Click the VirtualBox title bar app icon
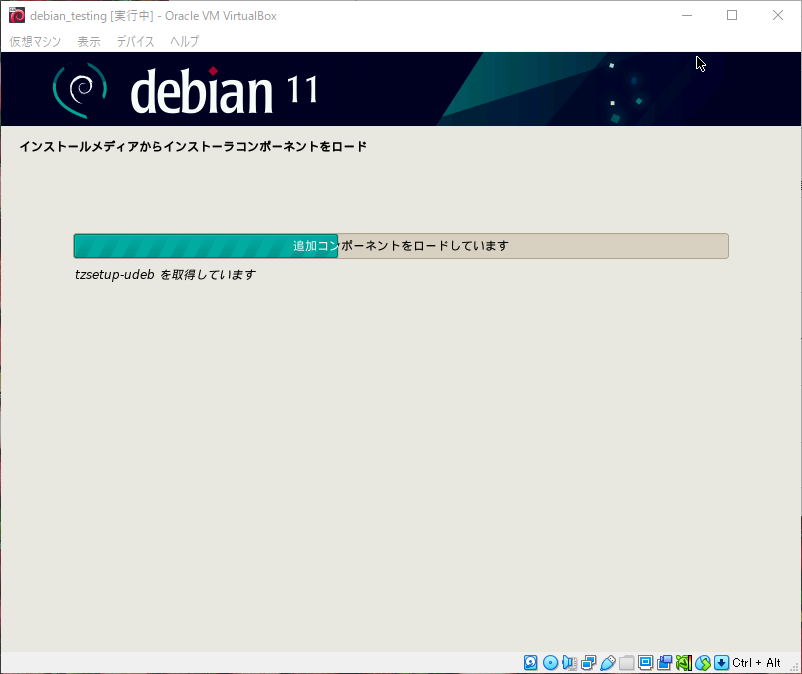The image size is (802, 674). pos(17,15)
